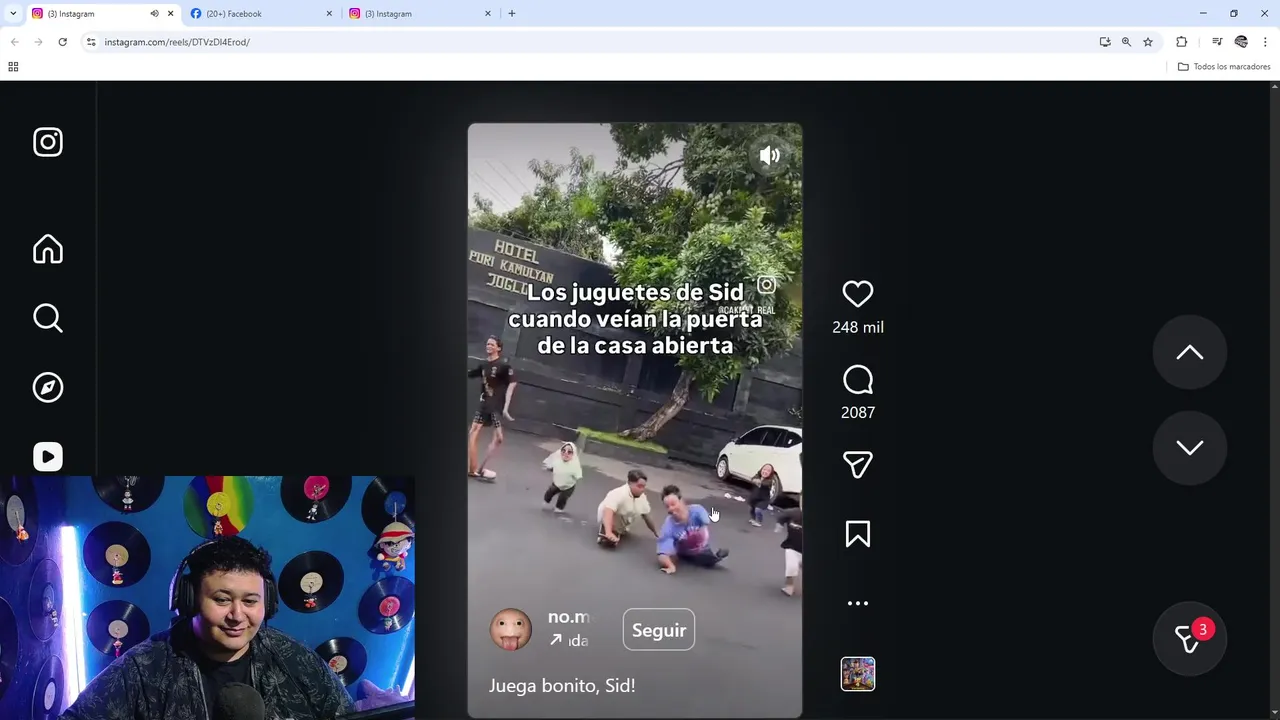
Task: Click the forward navigation arrow
Action: pos(38,42)
